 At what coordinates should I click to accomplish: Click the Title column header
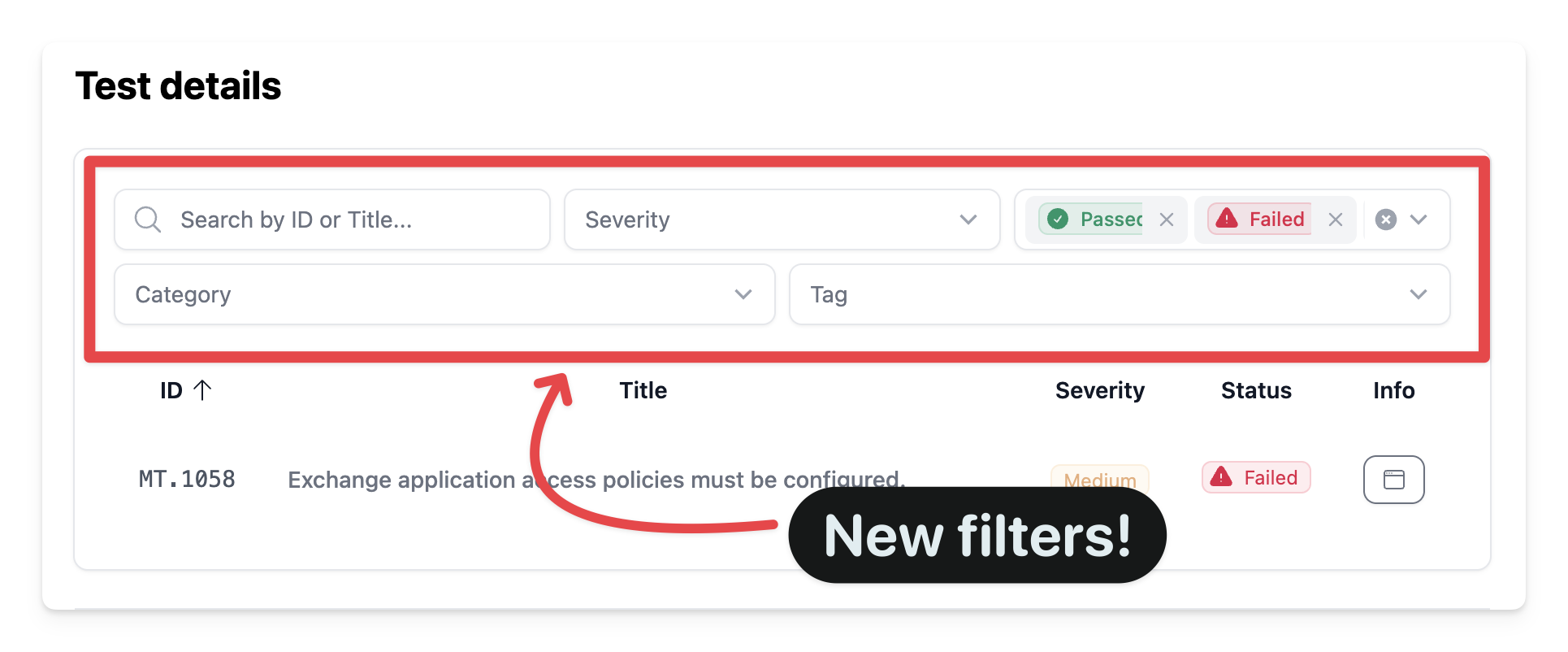[x=643, y=390]
